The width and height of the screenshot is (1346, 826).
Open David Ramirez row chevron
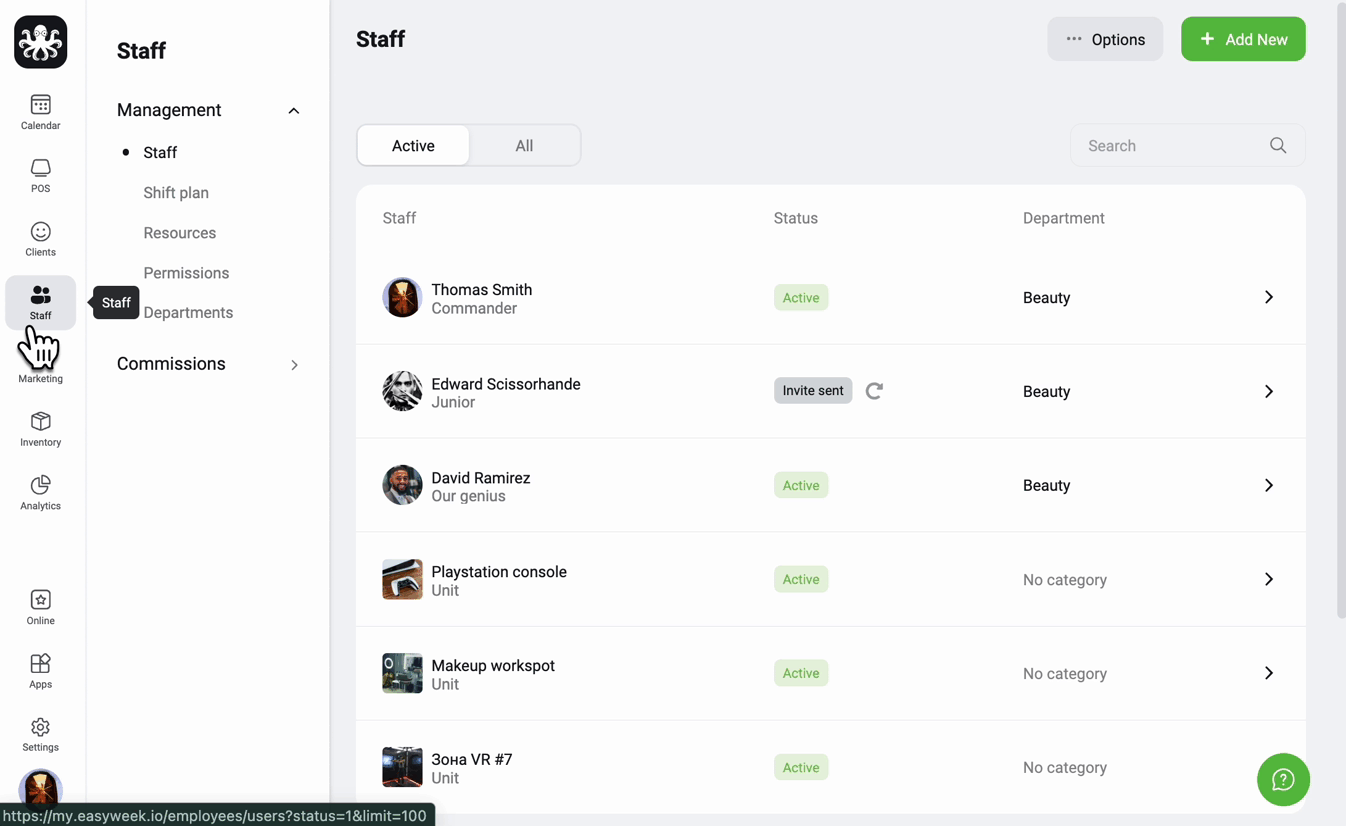click(1269, 485)
